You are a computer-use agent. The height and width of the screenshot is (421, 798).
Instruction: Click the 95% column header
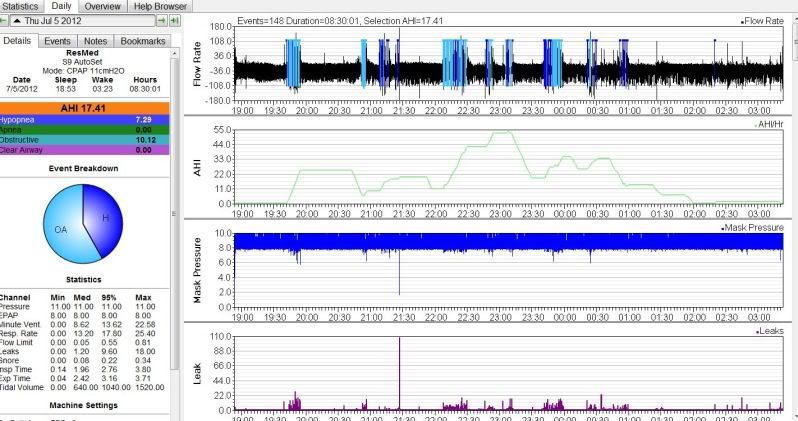109,297
